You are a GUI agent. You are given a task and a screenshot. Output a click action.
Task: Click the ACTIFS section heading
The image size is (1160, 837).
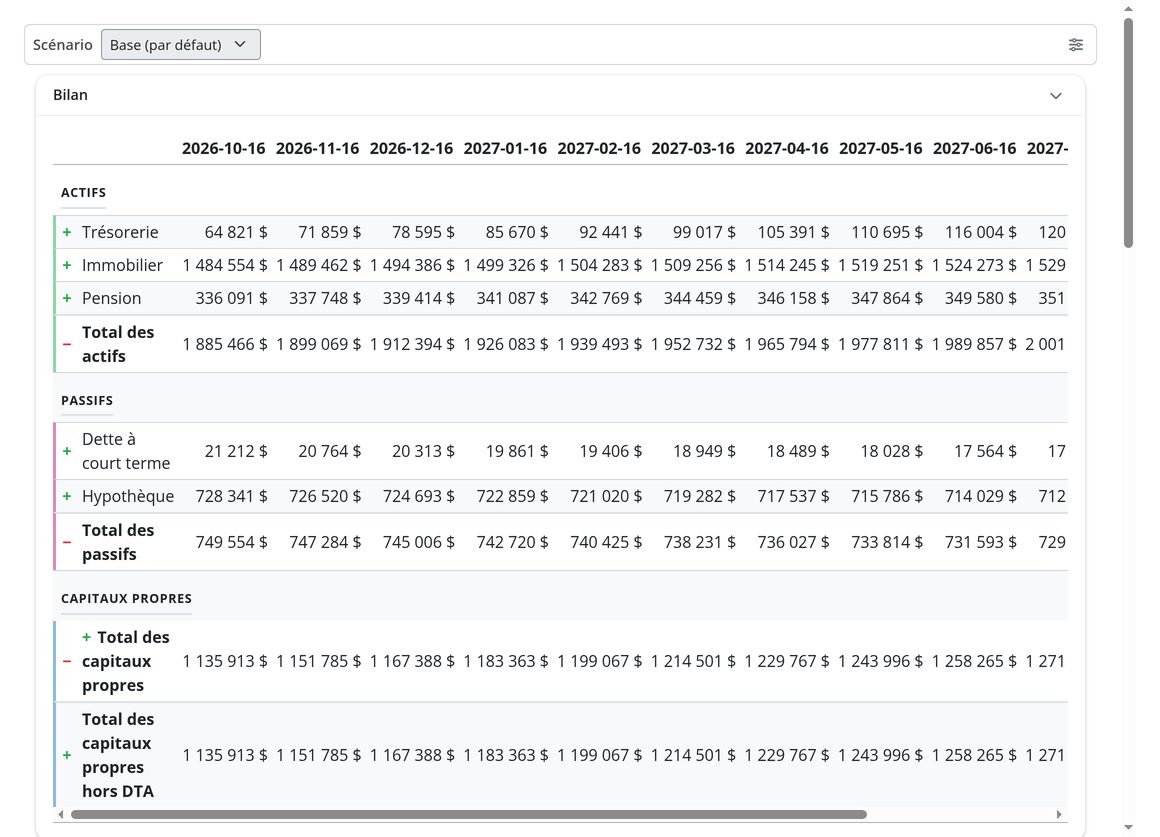tap(84, 192)
